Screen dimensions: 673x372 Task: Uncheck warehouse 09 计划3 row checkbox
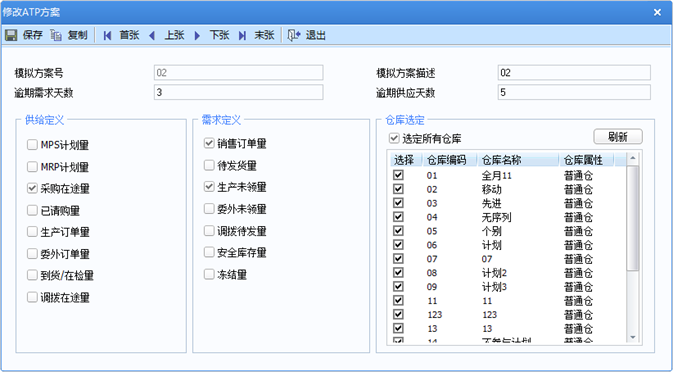click(398, 286)
